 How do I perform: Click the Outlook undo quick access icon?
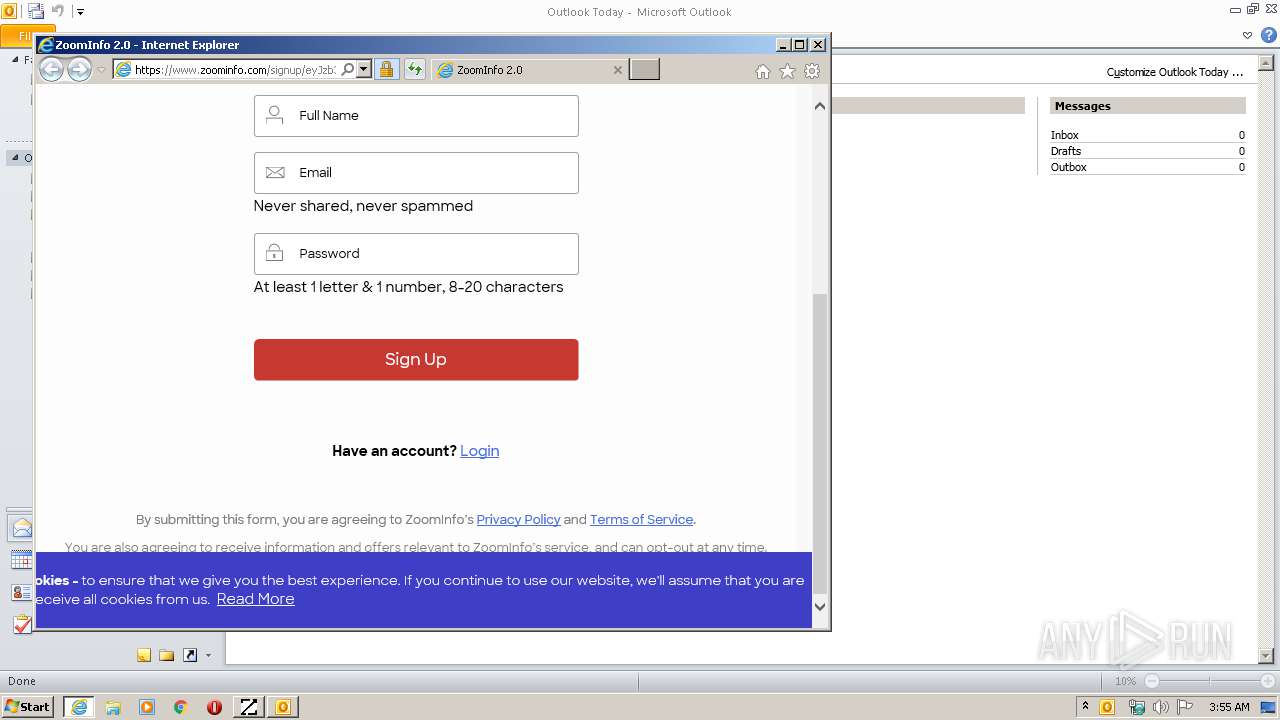point(58,11)
